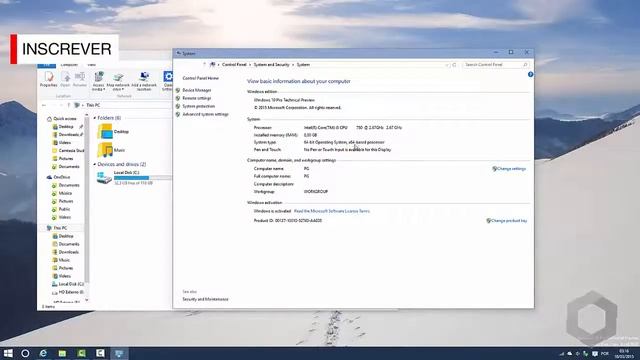Select the large Desktop folder icon under Folders
This screenshot has width=640, height=360.
point(105,131)
